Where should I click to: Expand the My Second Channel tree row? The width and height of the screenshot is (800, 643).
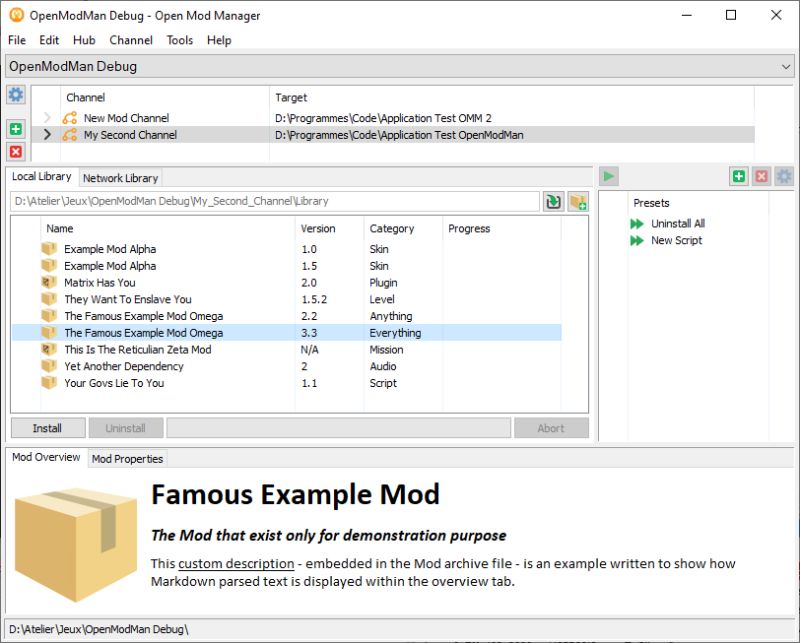[x=46, y=134]
